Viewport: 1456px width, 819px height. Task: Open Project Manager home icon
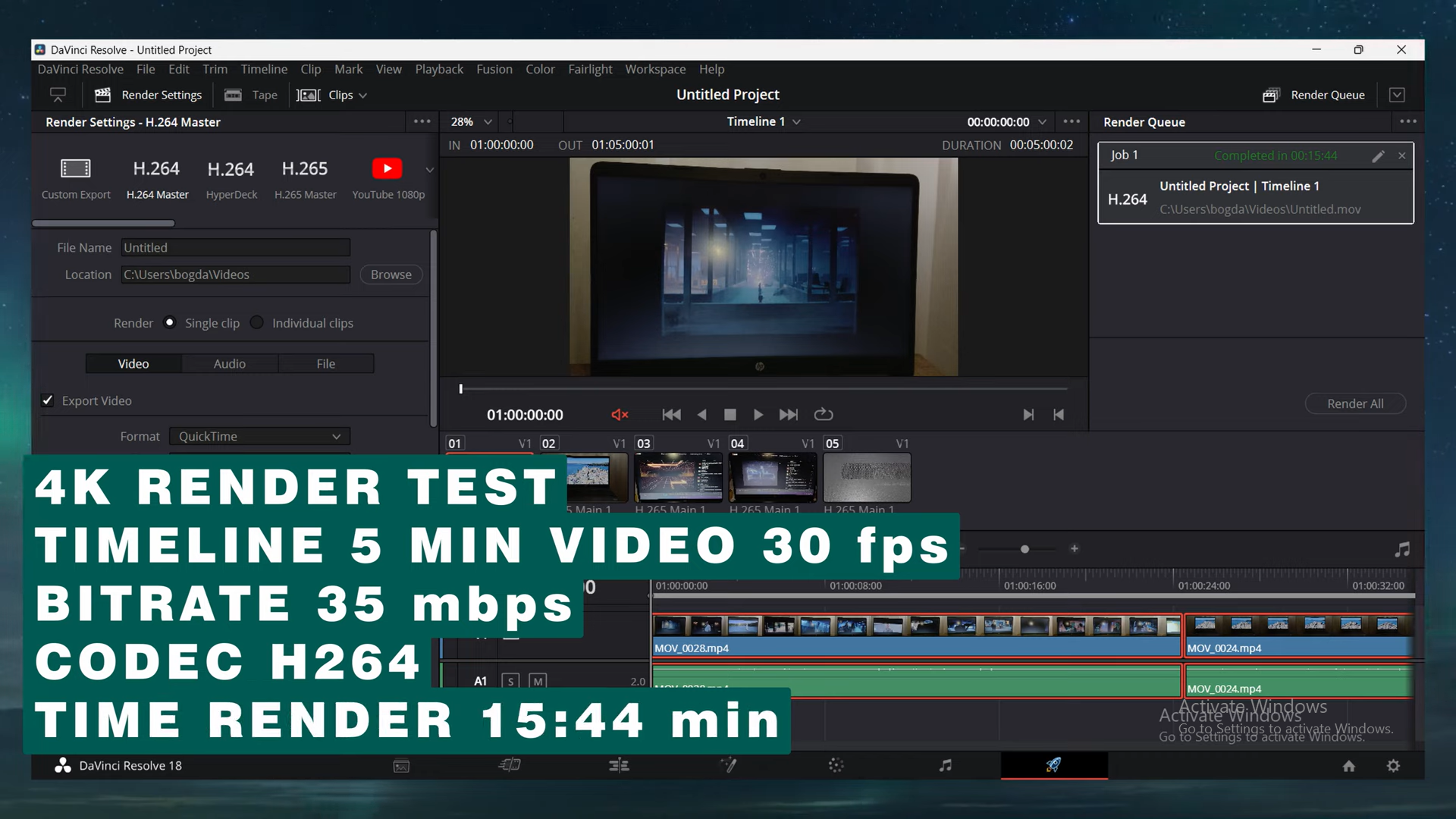click(1348, 766)
